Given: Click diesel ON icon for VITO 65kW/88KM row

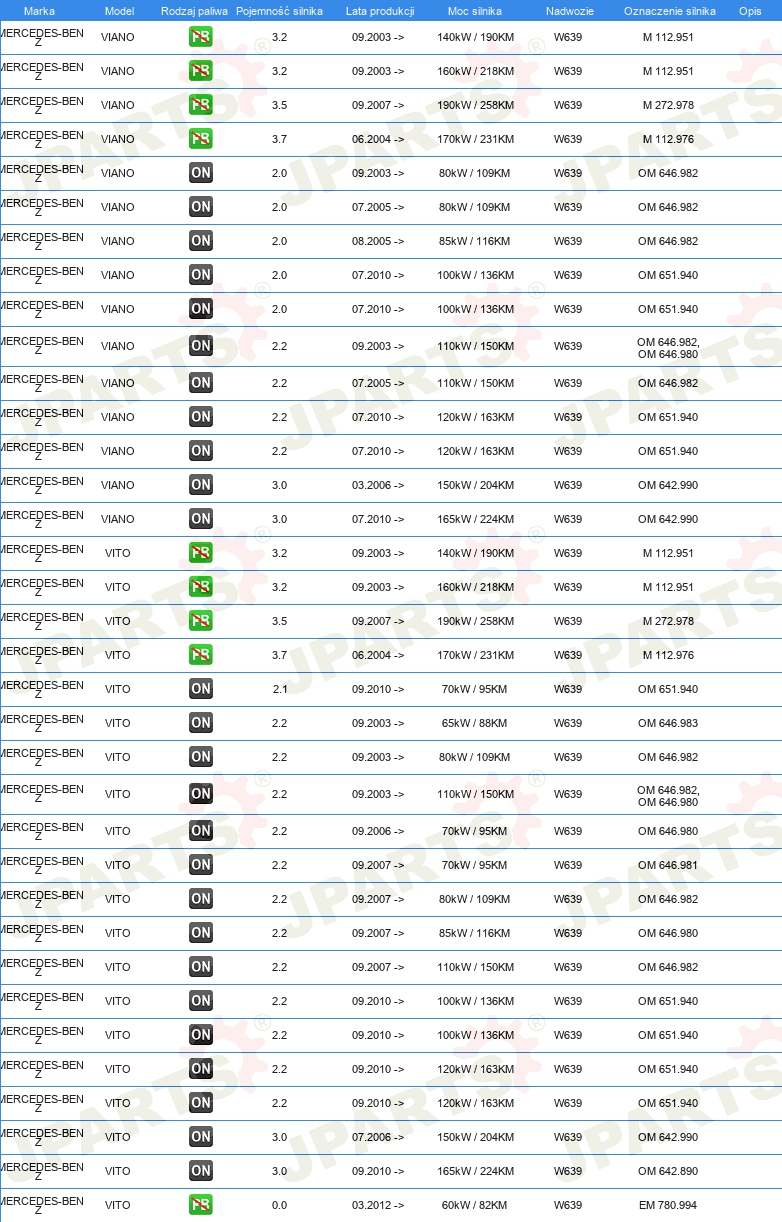Looking at the screenshot, I should tap(201, 723).
